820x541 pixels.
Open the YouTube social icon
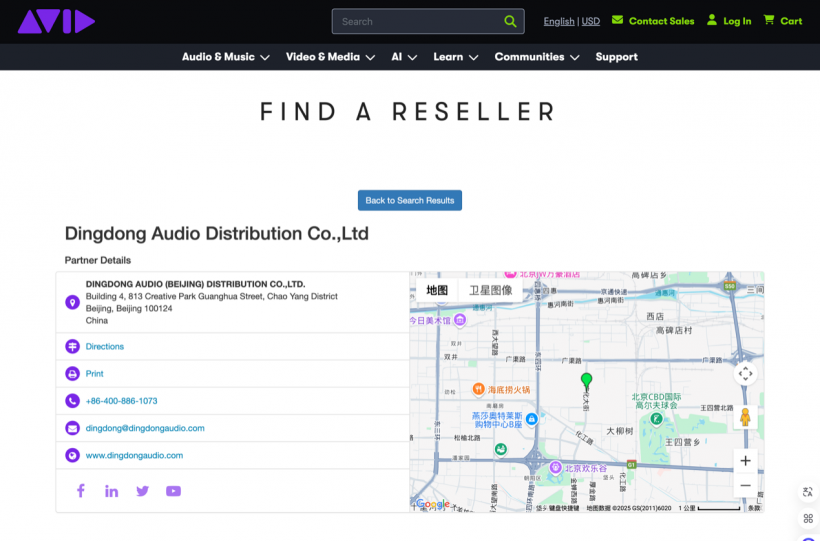(173, 491)
